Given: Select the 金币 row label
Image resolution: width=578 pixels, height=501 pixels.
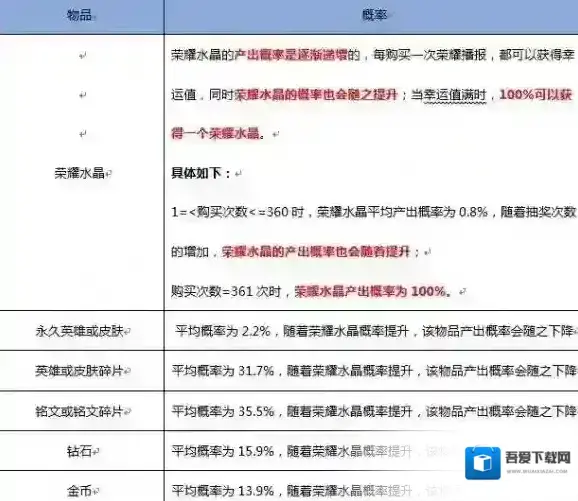Looking at the screenshot, I should [79, 491].
